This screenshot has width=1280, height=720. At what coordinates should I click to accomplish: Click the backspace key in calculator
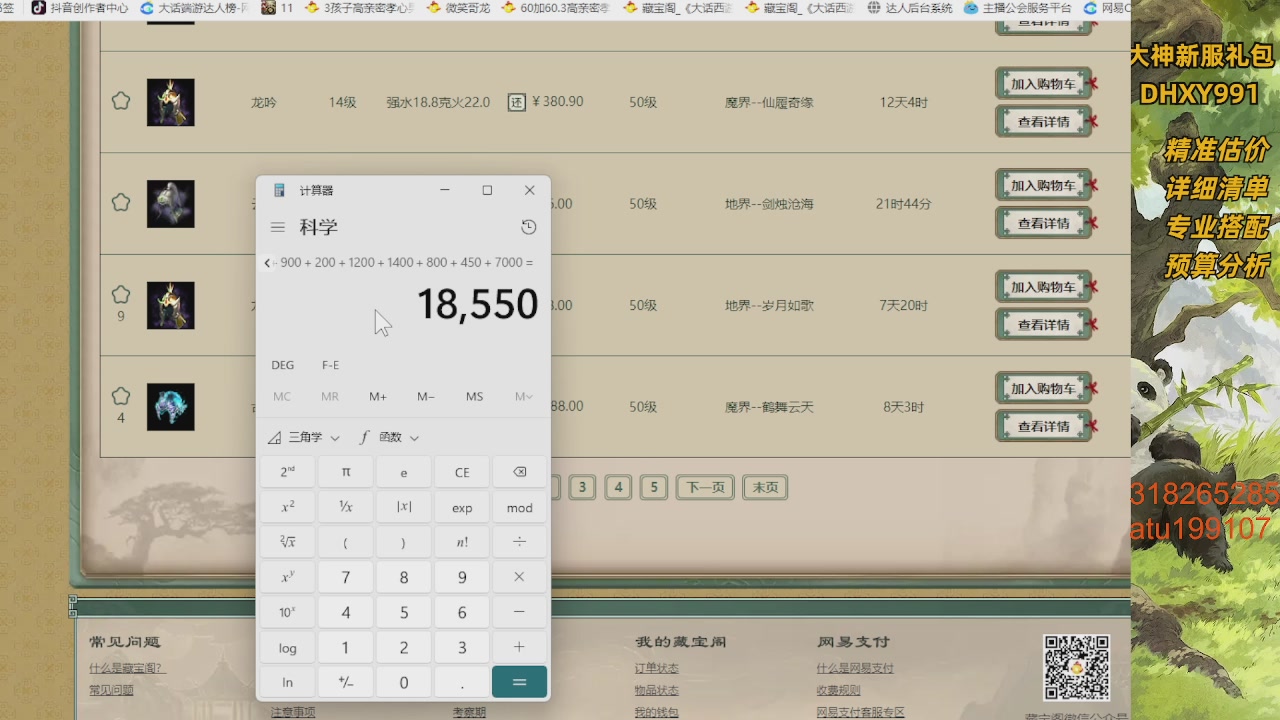[x=519, y=472]
